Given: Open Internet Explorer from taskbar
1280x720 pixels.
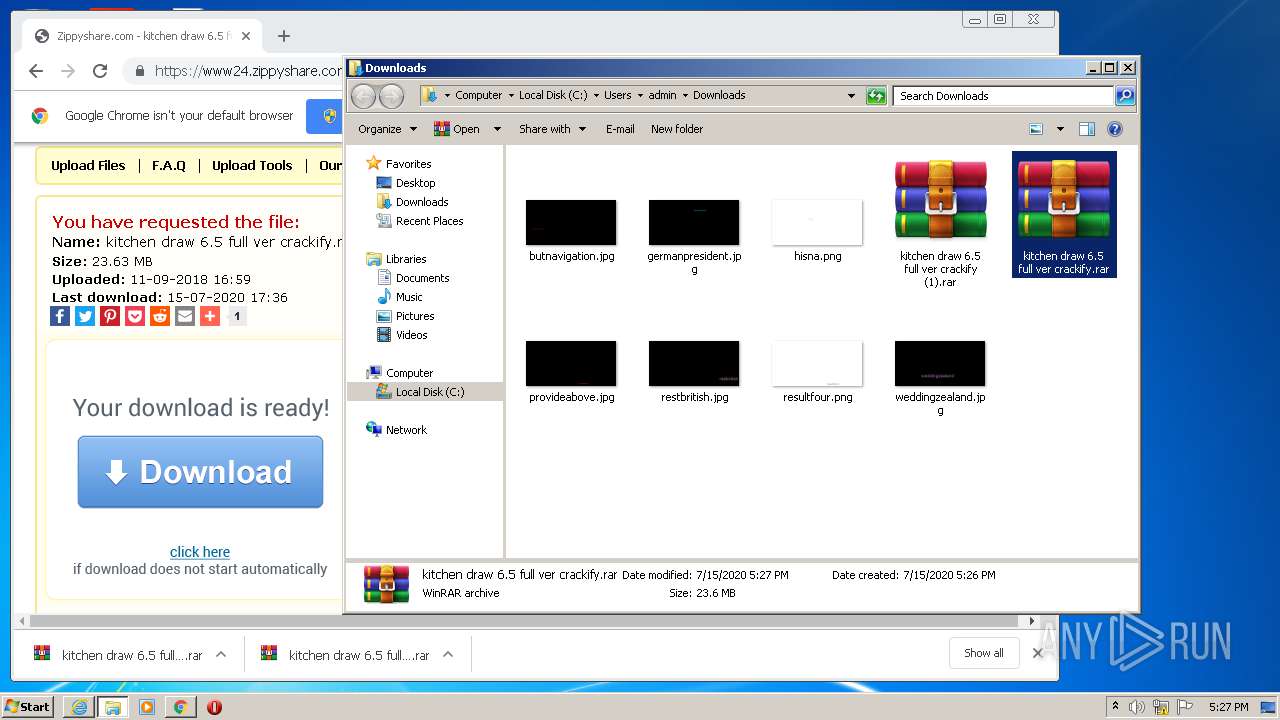Looking at the screenshot, I should (79, 707).
